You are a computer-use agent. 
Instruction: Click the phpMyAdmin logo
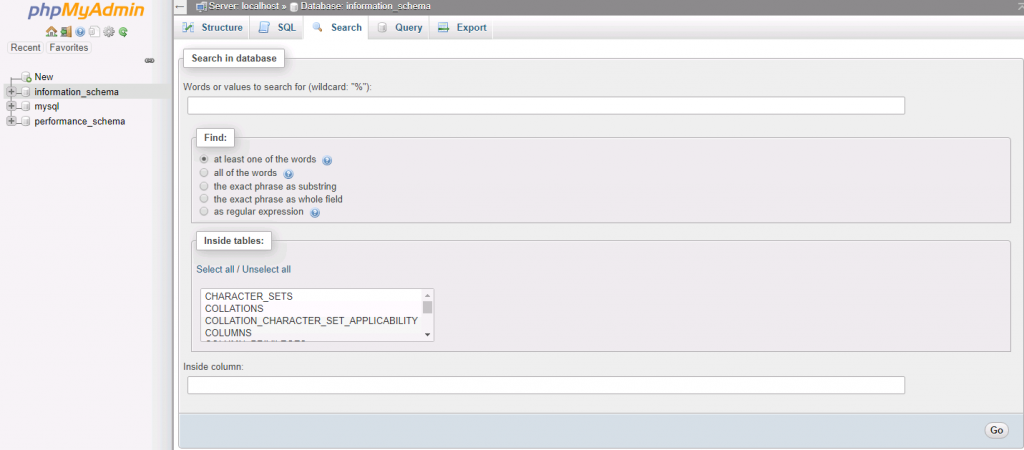(86, 12)
